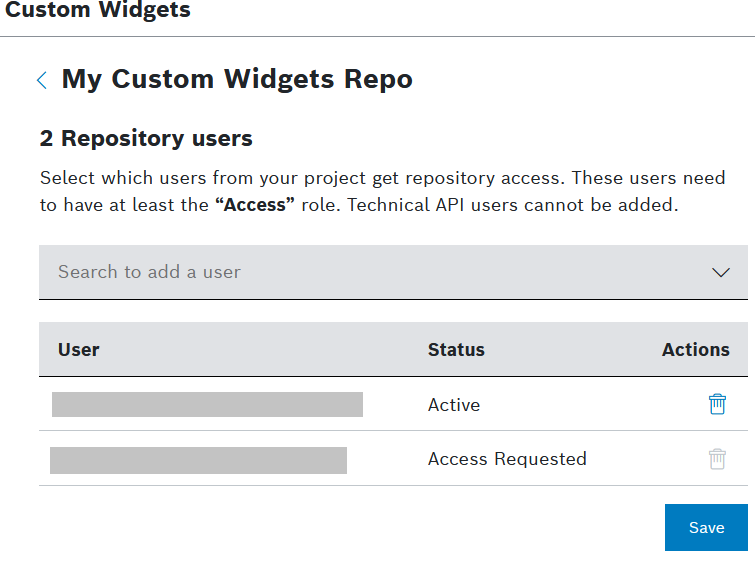The width and height of the screenshot is (755, 567).
Task: Click the Custom Widgets page header
Action: pos(98,11)
